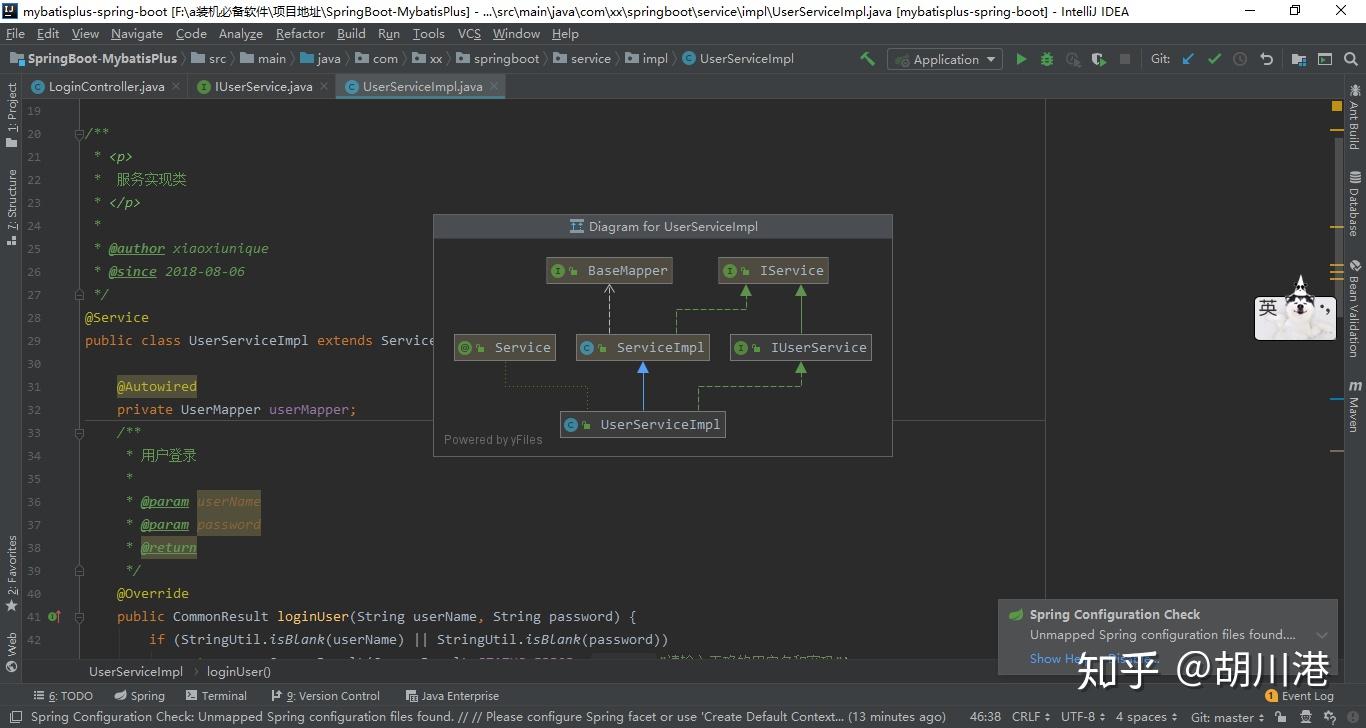This screenshot has width=1366, height=728.
Task: Revert changes with the undo arrow icon
Action: [x=1266, y=59]
